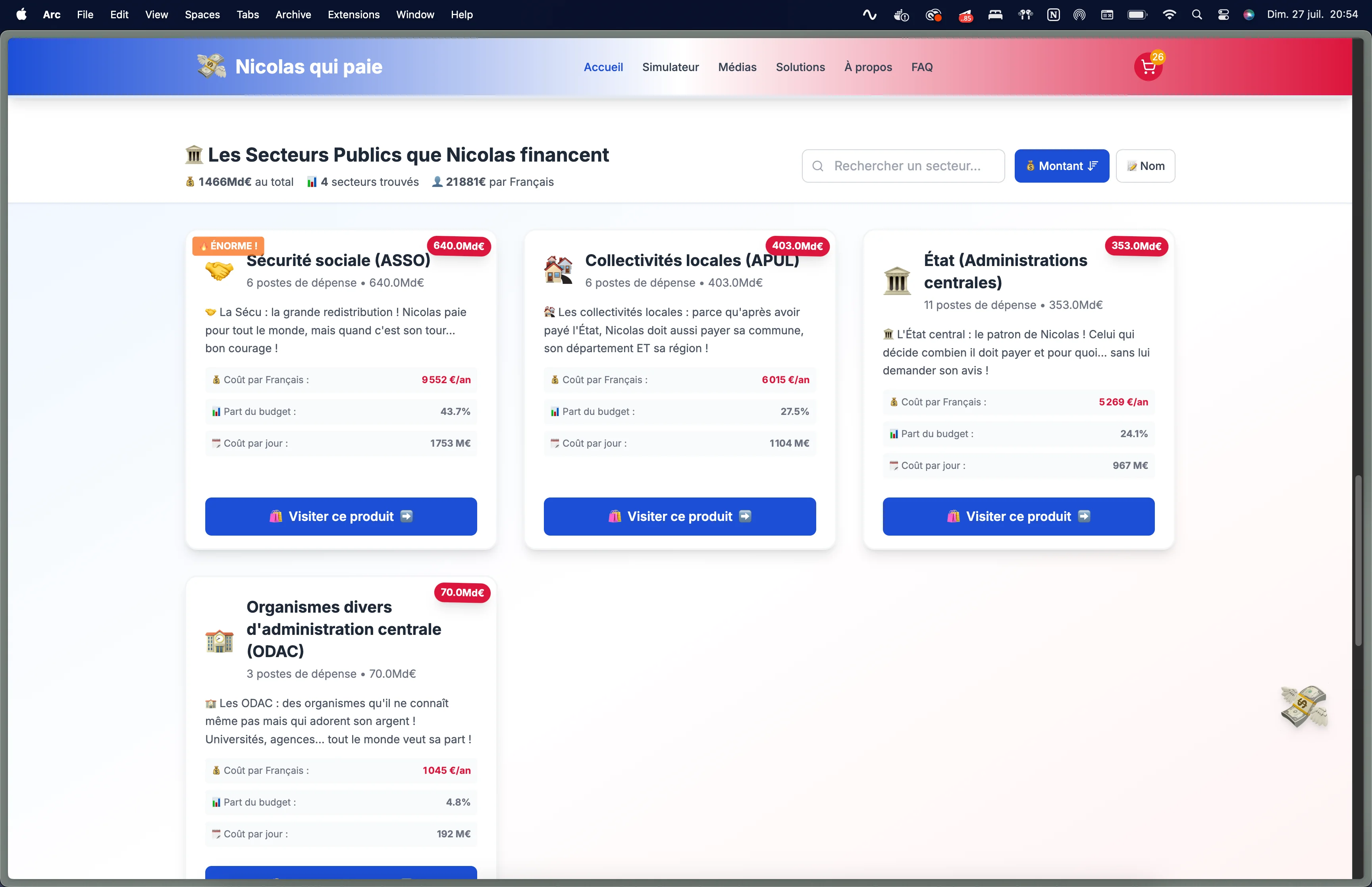Visit the Sécurité sociale product
Image resolution: width=1372 pixels, height=887 pixels.
point(341,516)
